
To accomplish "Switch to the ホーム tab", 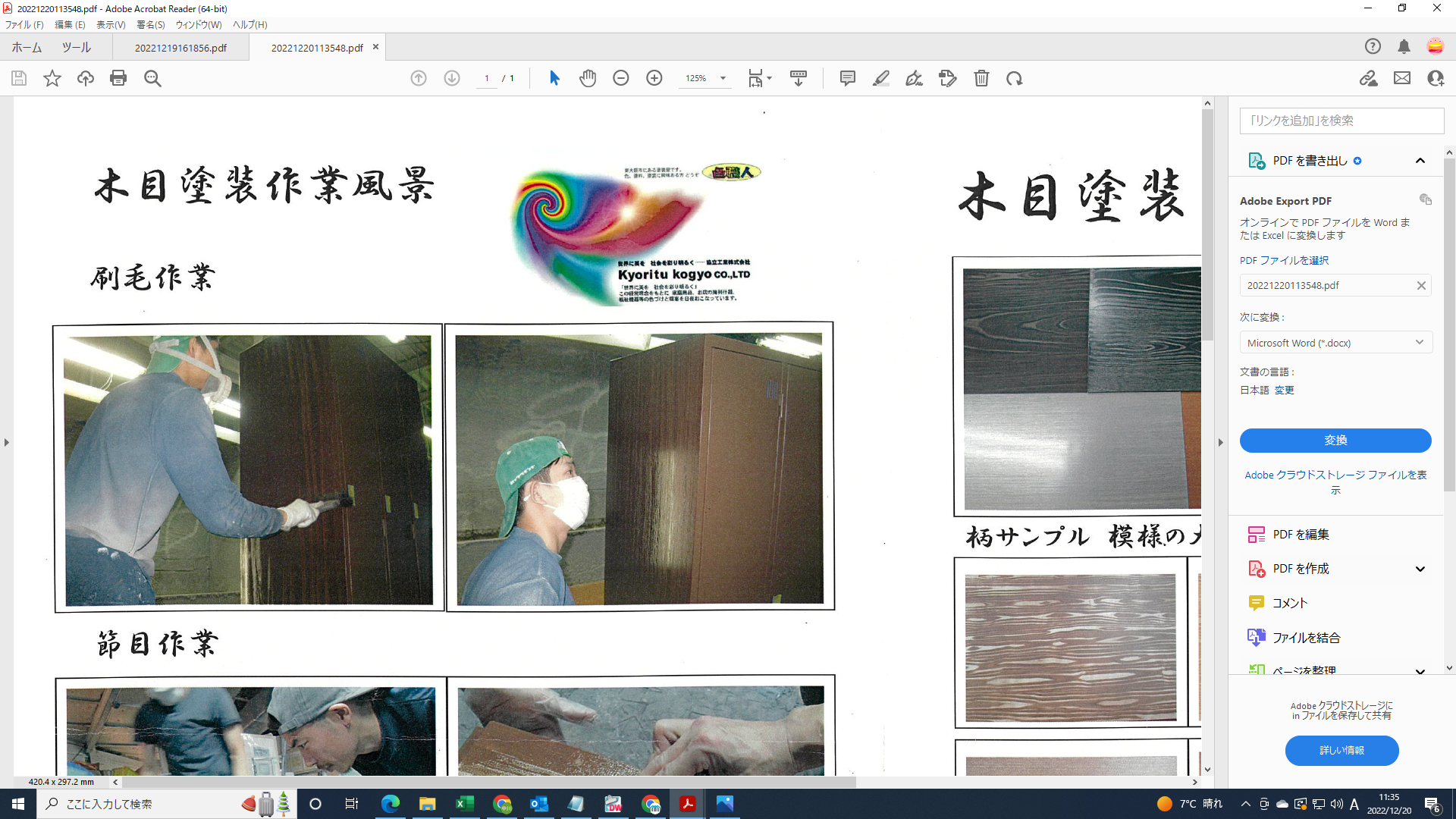I will pyautogui.click(x=27, y=47).
